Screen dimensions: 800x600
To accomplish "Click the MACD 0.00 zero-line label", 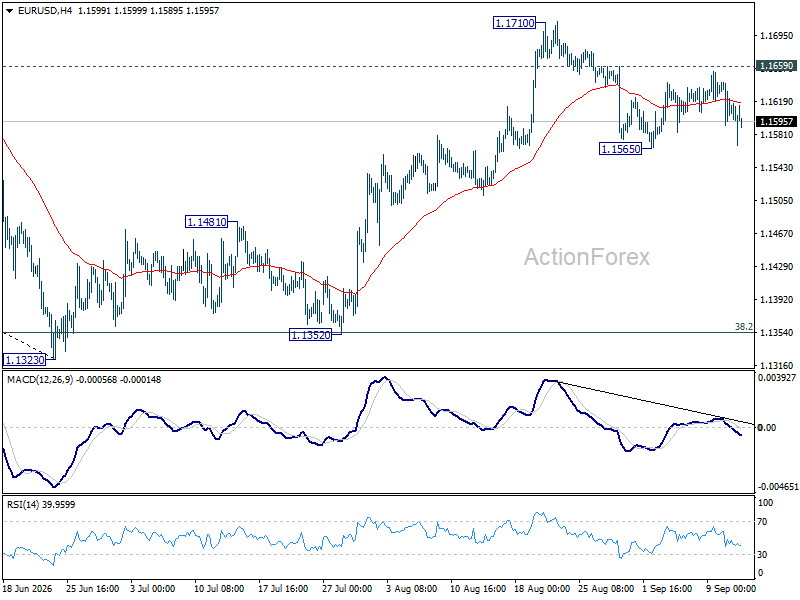I will 767,428.
